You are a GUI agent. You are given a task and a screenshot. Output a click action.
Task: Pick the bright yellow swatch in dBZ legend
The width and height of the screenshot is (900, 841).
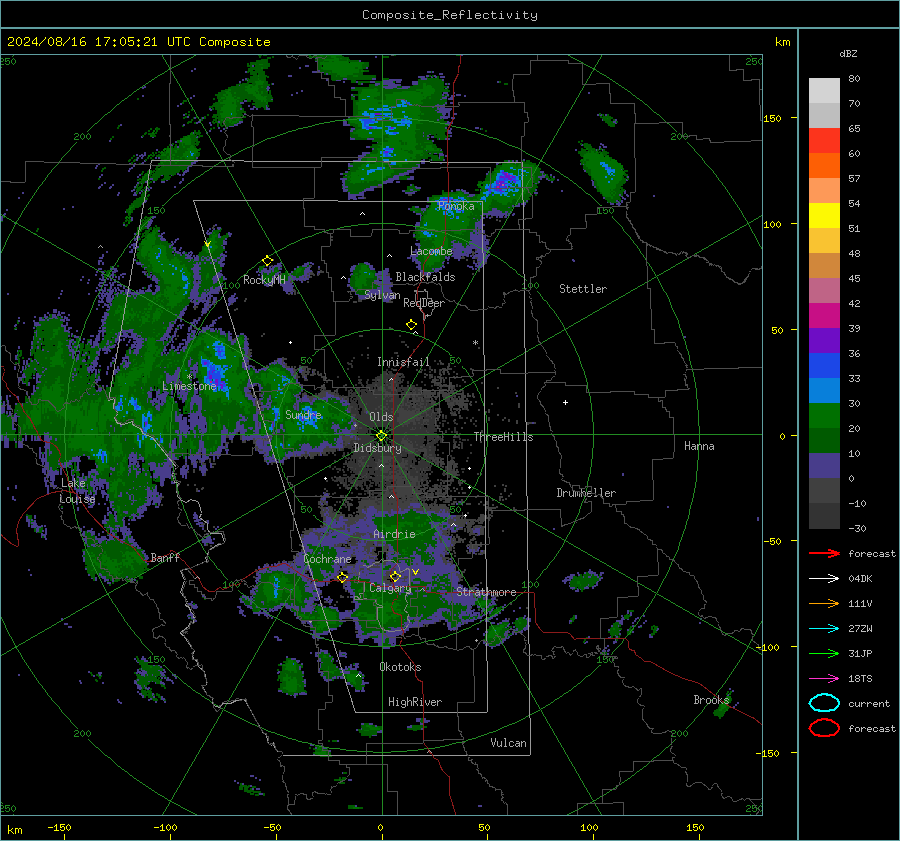pyautogui.click(x=824, y=216)
